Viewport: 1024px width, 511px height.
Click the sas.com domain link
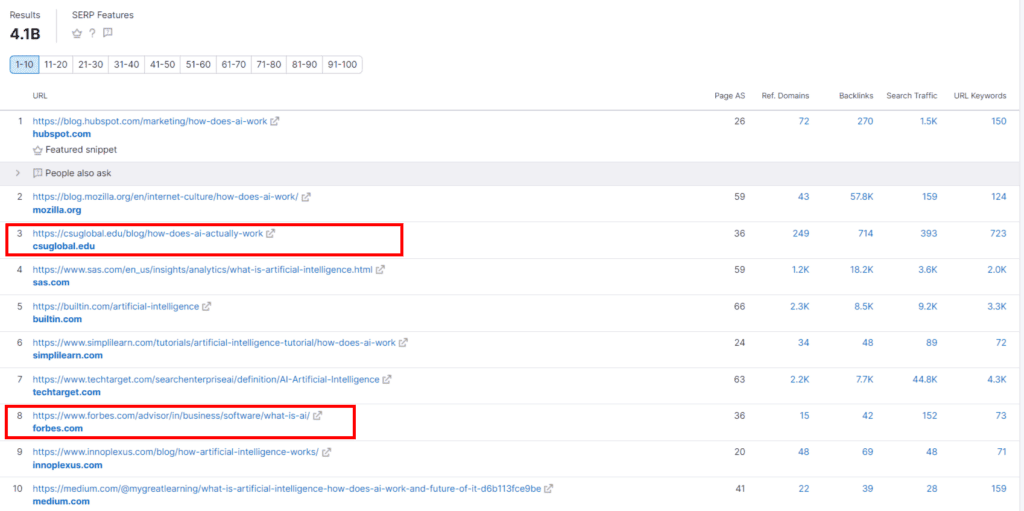click(51, 282)
